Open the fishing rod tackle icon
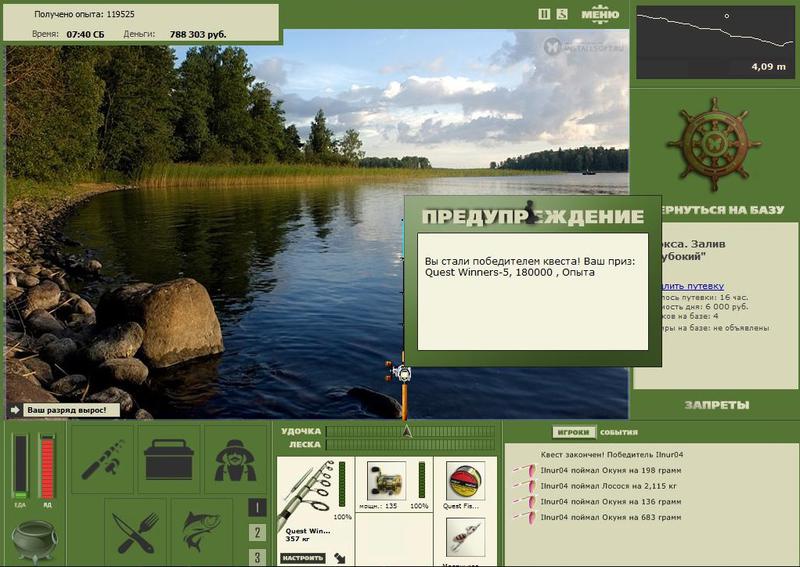 click(103, 459)
